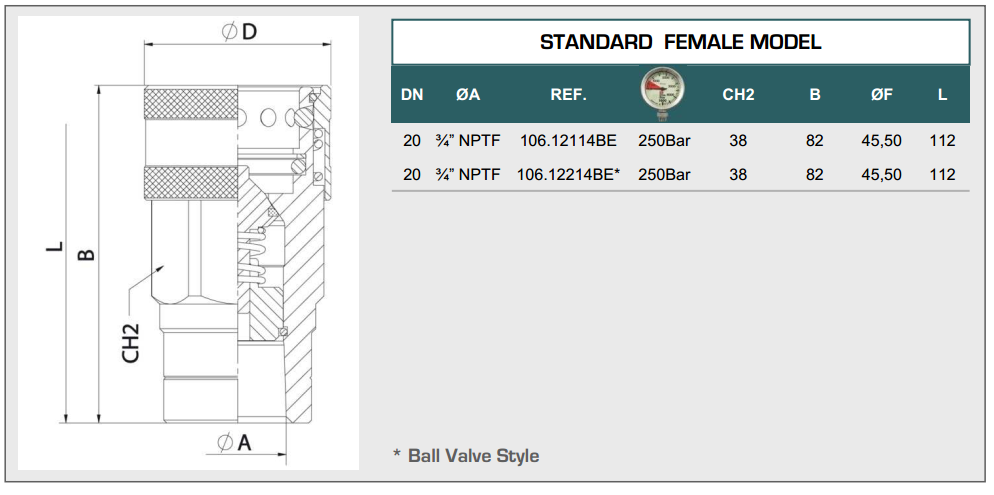Select the DN column header
The height and width of the screenshot is (495, 994).
coord(412,96)
